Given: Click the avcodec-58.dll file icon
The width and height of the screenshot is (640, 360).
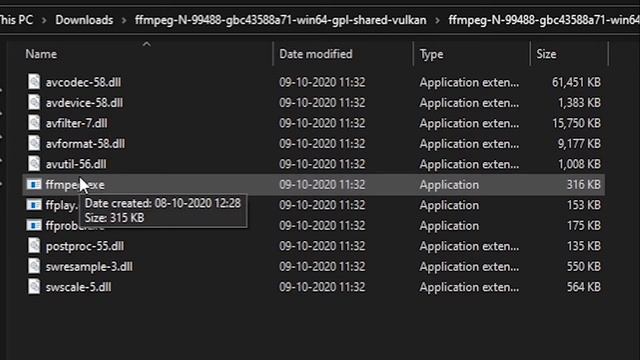Looking at the screenshot, I should click(x=34, y=82).
